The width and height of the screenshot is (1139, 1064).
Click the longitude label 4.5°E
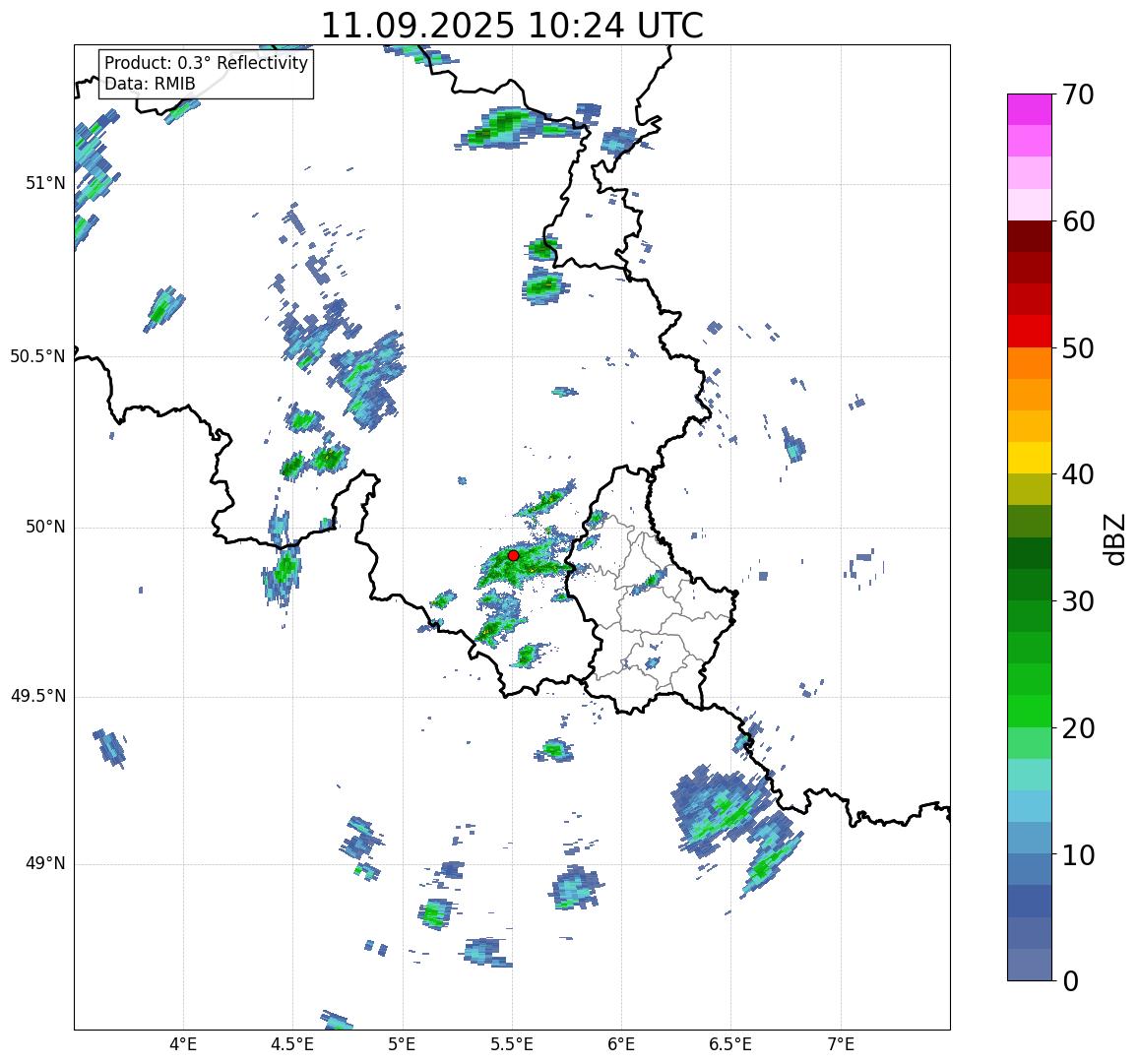tap(292, 1044)
